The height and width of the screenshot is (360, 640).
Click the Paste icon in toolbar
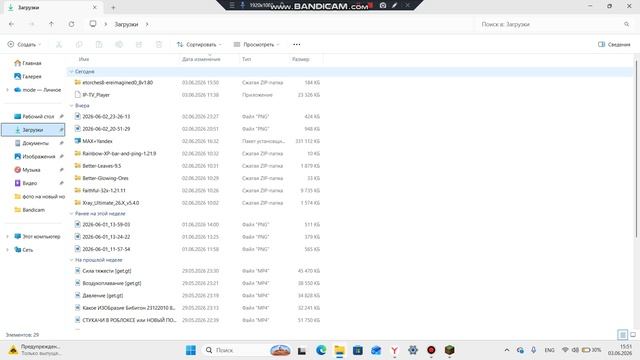click(99, 44)
